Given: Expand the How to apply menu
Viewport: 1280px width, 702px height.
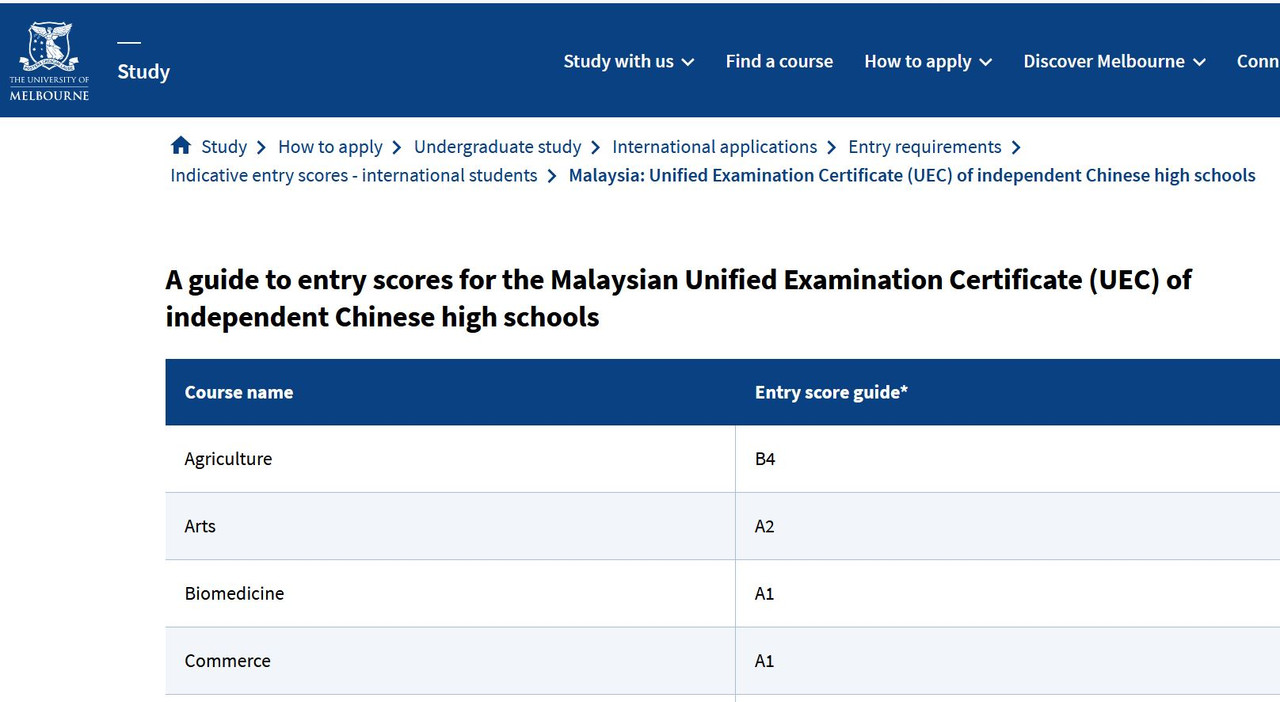Looking at the screenshot, I should pyautogui.click(x=928, y=61).
